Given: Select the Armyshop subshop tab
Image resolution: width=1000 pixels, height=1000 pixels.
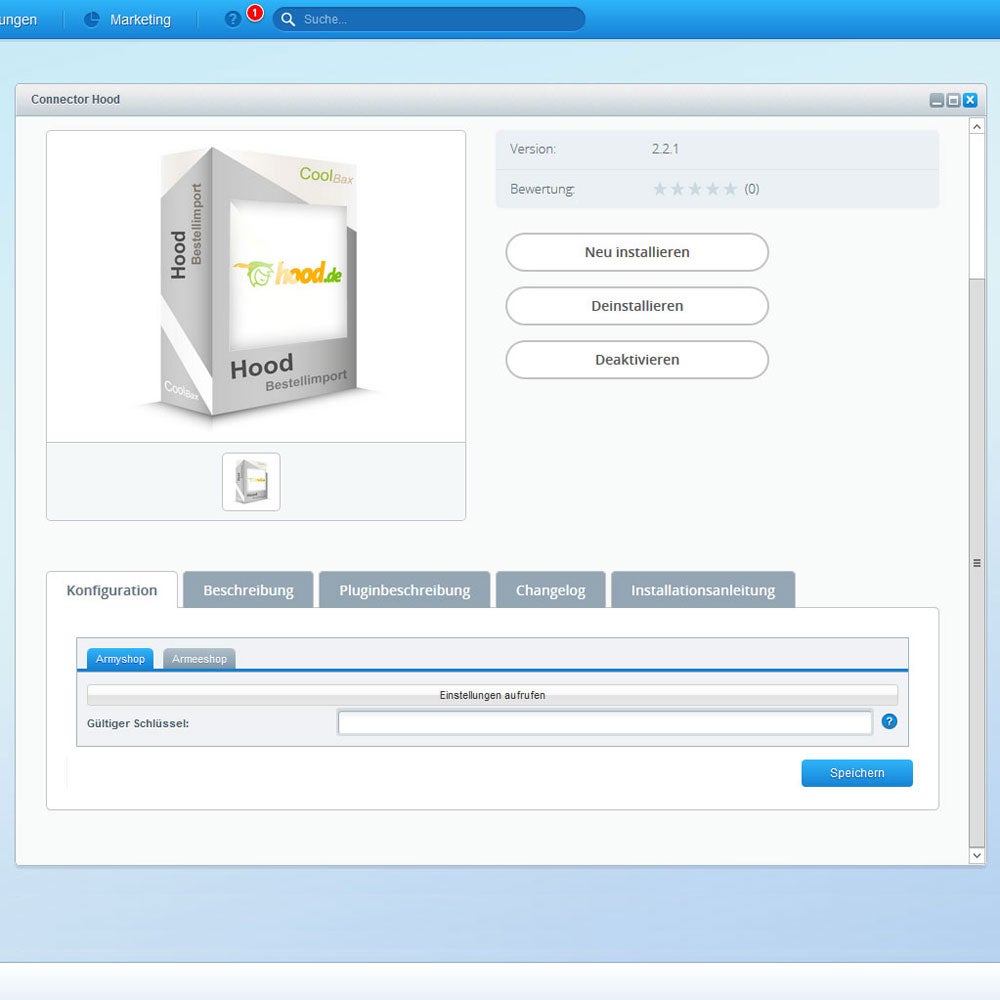Looking at the screenshot, I should click(120, 659).
